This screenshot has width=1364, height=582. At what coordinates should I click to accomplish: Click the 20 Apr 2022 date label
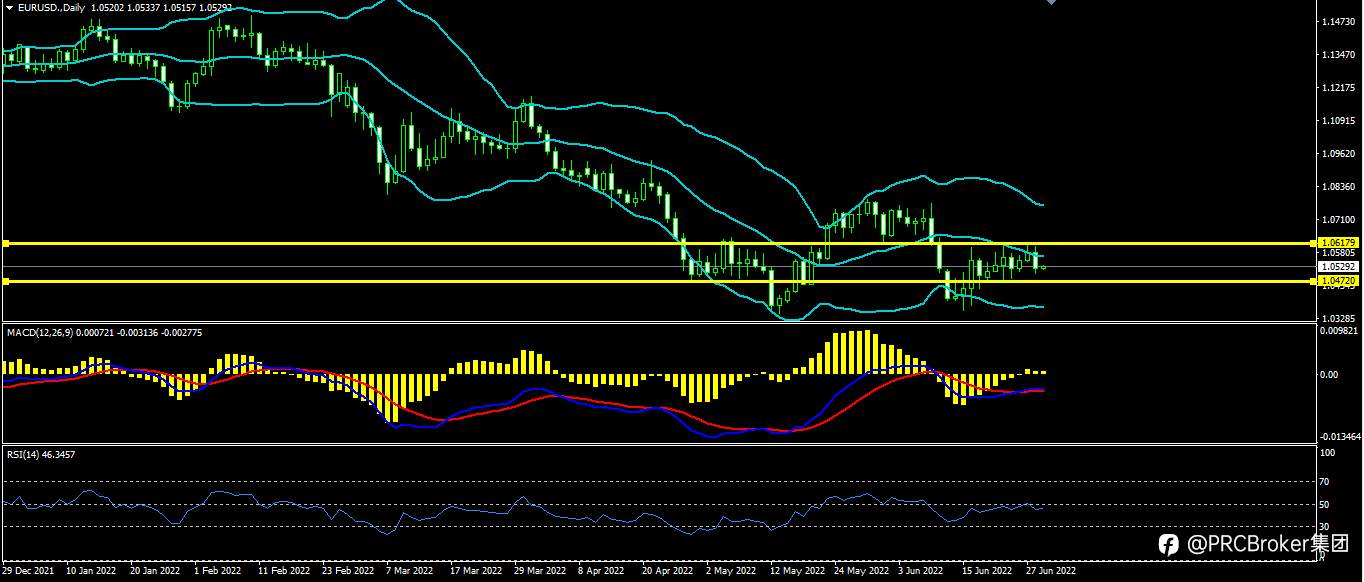pos(667,571)
